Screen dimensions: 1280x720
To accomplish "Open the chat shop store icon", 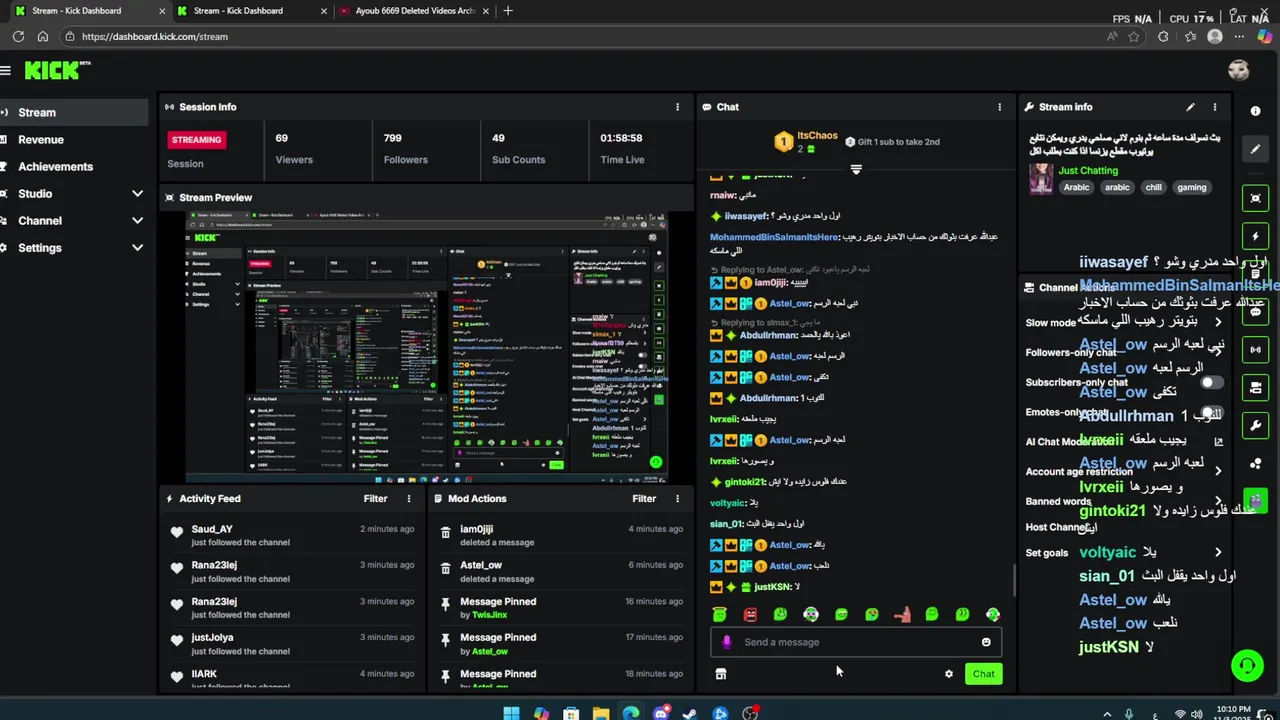I will [720, 674].
